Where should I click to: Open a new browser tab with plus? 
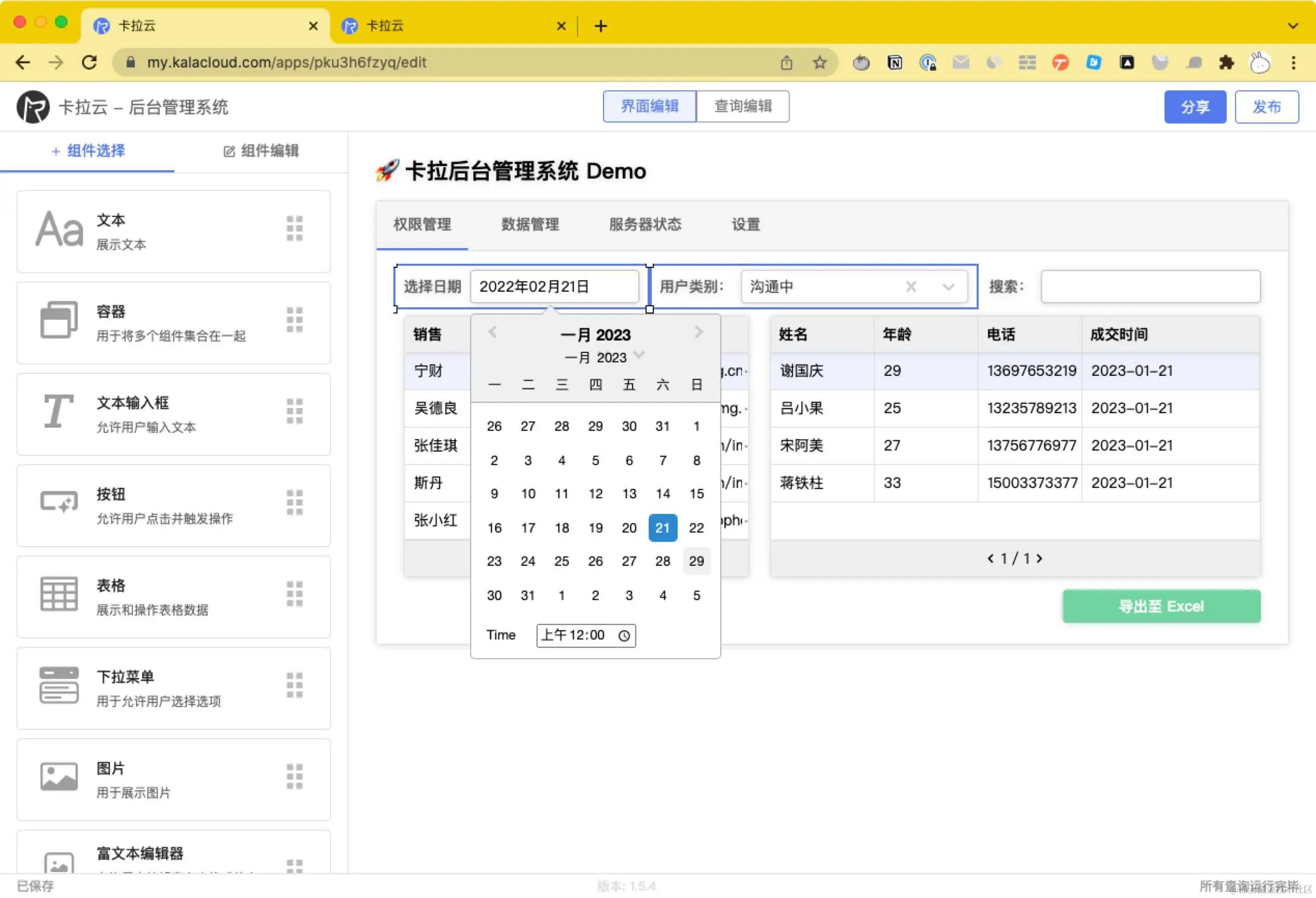601,26
